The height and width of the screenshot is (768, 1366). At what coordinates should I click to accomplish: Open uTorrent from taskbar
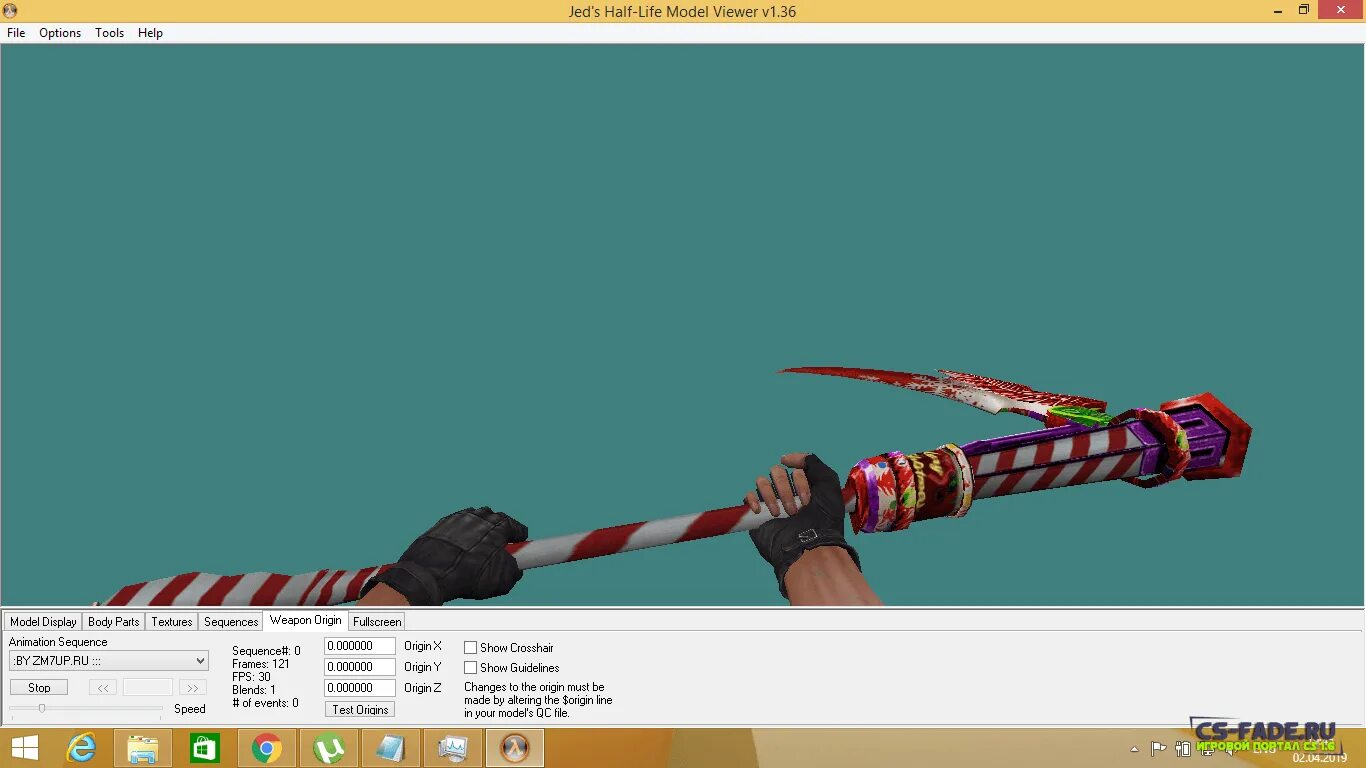(x=329, y=748)
